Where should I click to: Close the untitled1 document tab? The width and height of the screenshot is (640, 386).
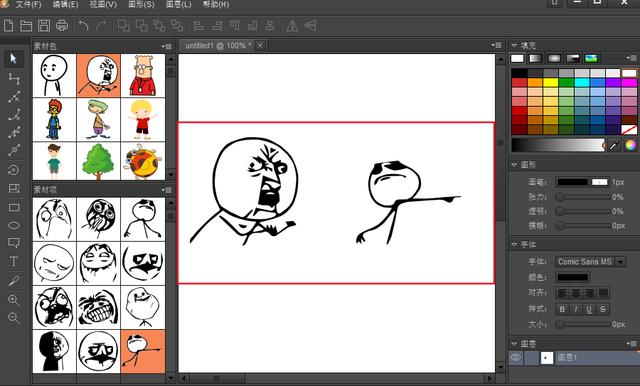click(260, 45)
